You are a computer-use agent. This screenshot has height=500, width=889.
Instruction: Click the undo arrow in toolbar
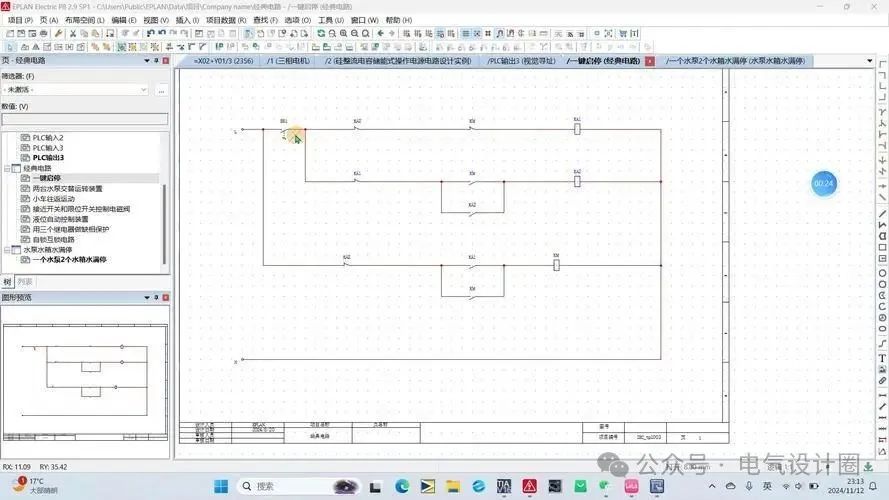pyautogui.click(x=150, y=33)
